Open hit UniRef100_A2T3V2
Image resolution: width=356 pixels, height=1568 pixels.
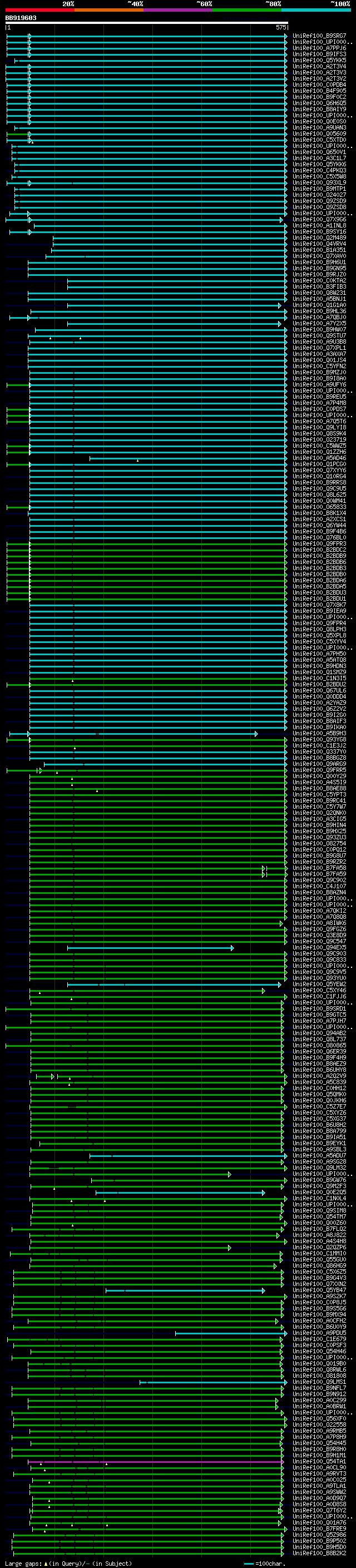point(319,78)
